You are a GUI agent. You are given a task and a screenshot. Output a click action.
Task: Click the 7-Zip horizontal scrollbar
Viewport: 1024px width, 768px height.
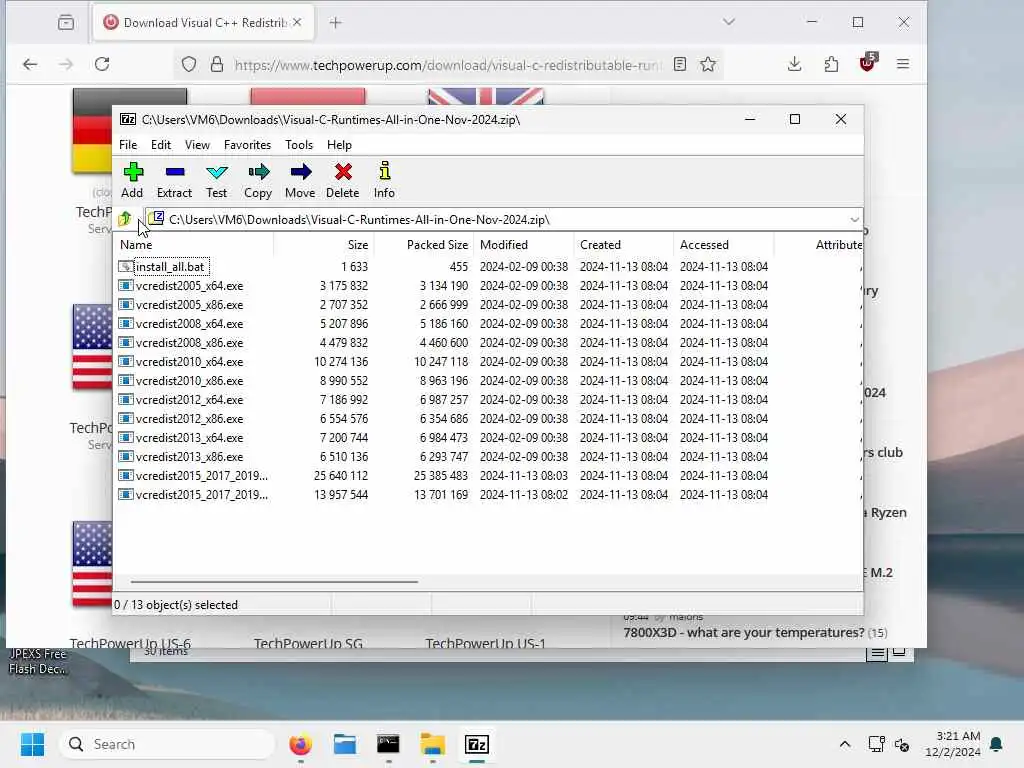274,581
